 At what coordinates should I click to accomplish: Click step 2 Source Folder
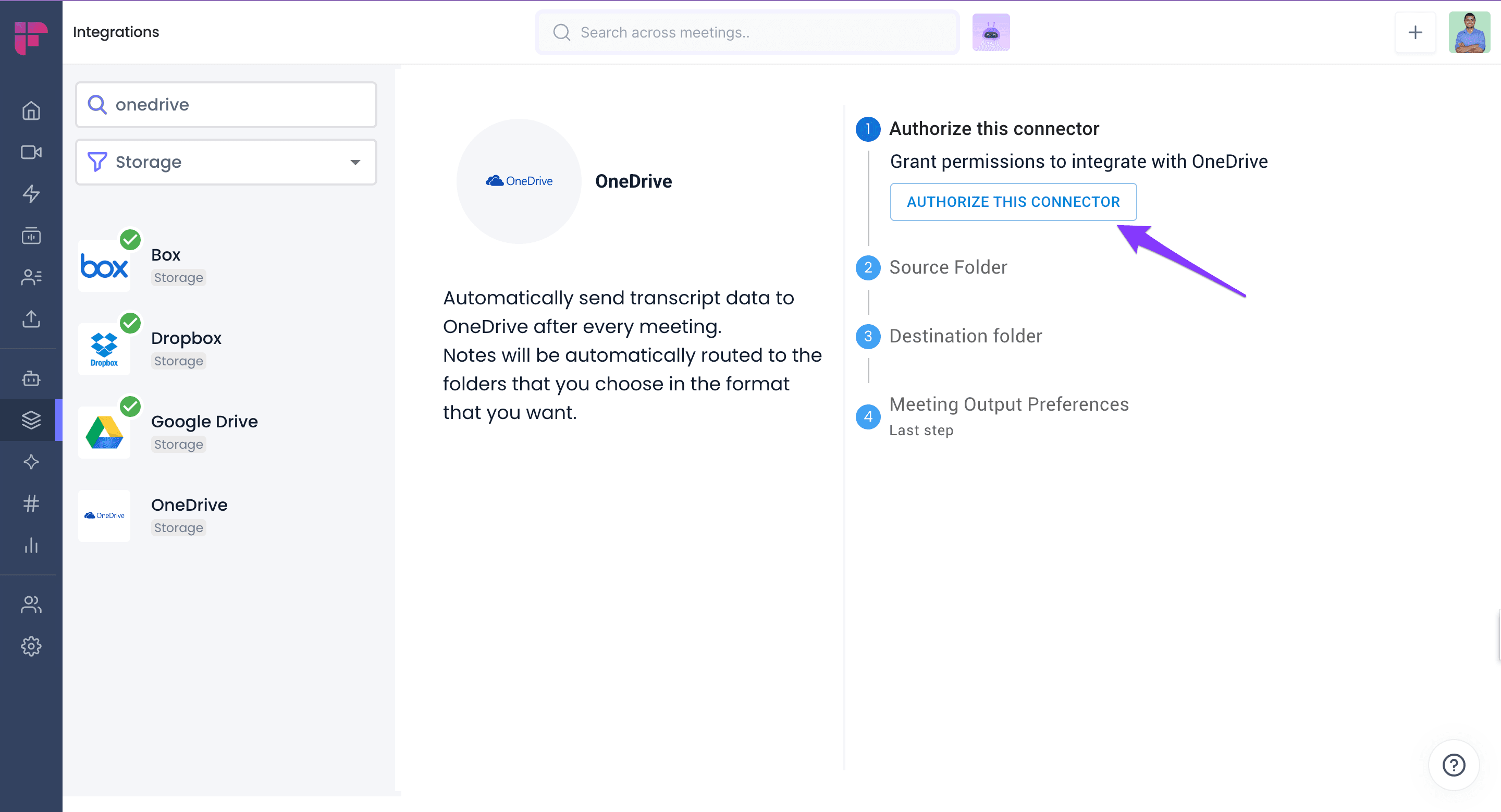948,267
